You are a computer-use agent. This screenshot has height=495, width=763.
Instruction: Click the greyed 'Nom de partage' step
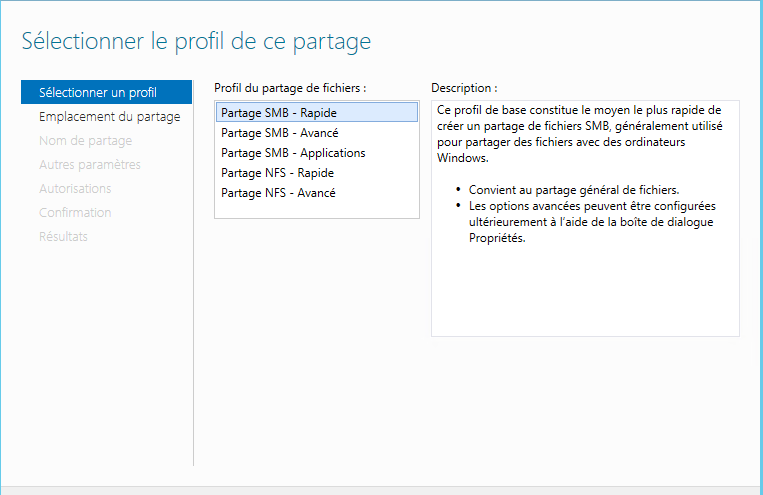click(x=85, y=140)
